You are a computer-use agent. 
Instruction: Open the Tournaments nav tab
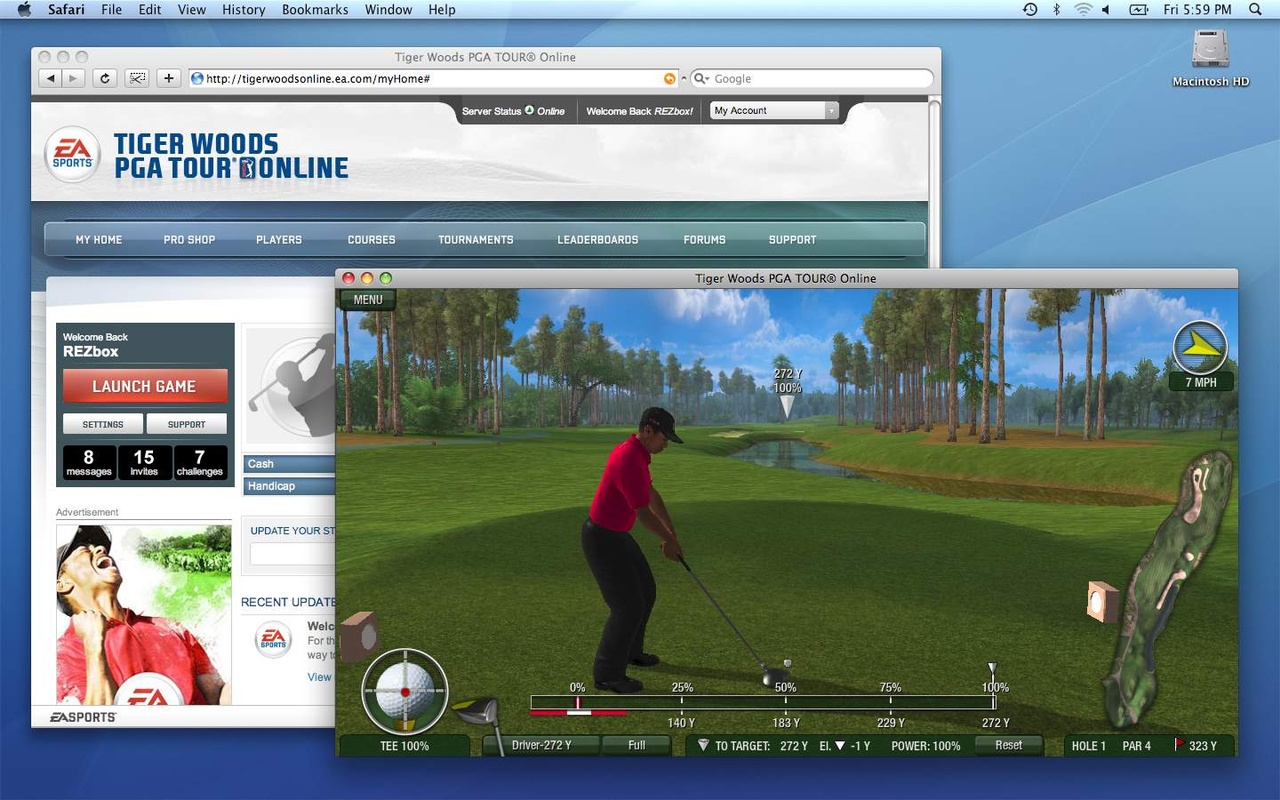[475, 240]
